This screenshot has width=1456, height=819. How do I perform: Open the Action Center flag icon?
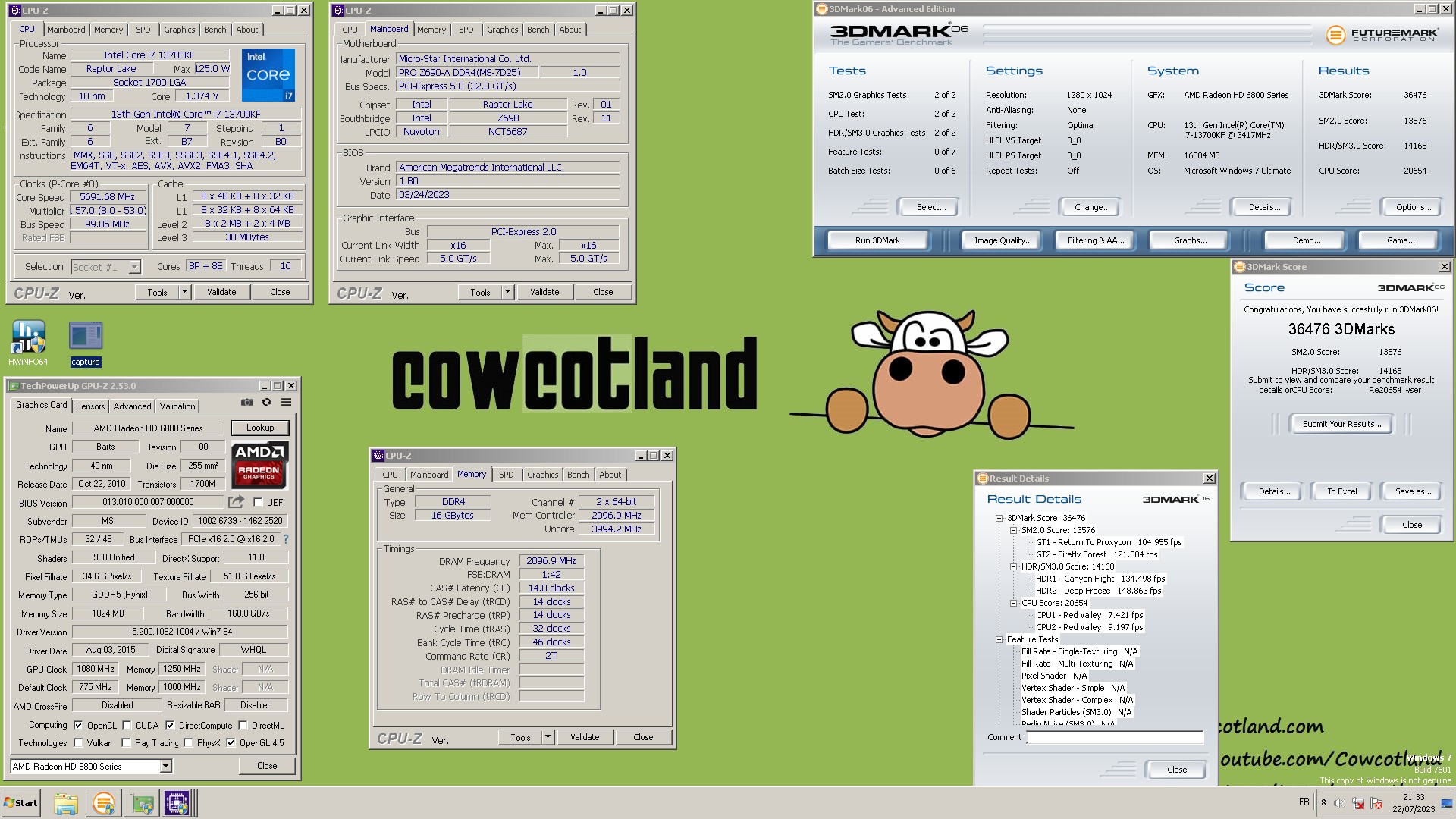coord(1376,803)
